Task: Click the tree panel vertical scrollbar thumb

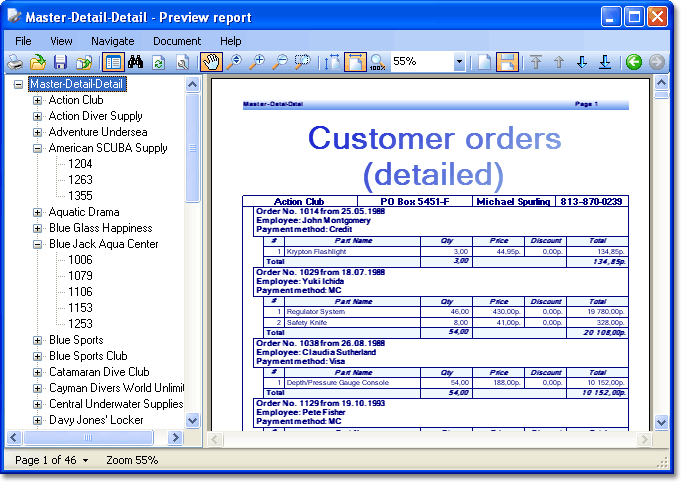Action: tap(192, 148)
